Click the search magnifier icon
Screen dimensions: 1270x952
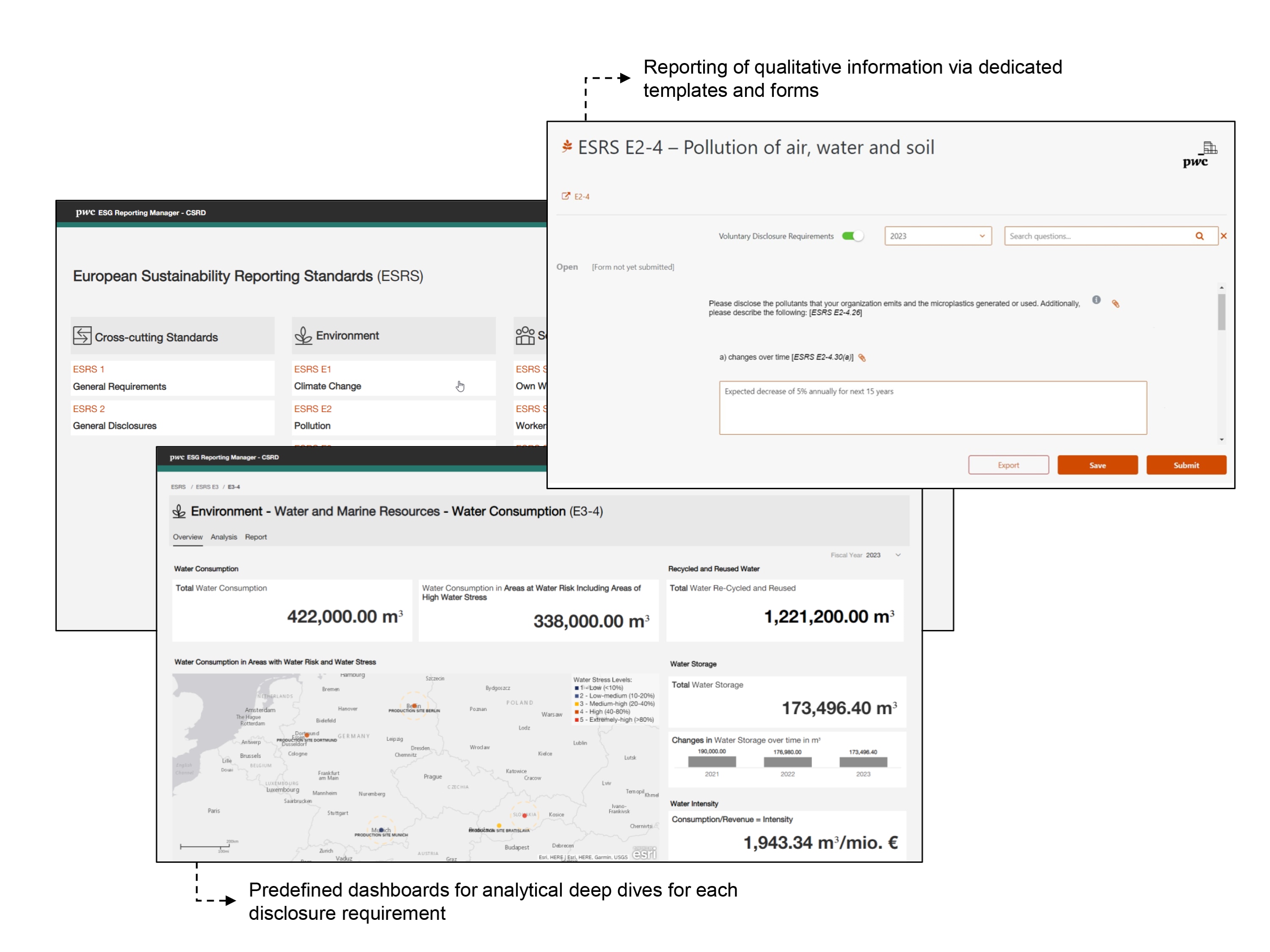(1199, 236)
